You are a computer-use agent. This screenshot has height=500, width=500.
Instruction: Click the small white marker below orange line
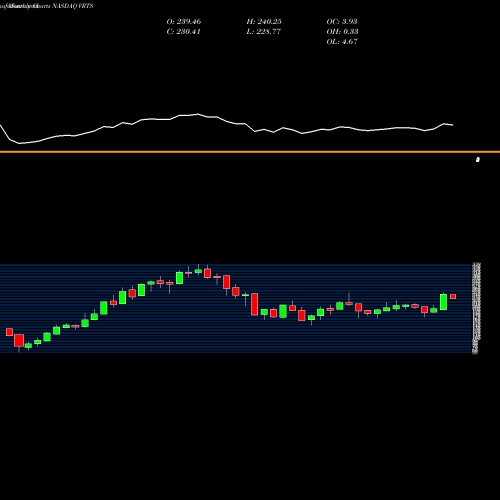pyautogui.click(x=478, y=160)
